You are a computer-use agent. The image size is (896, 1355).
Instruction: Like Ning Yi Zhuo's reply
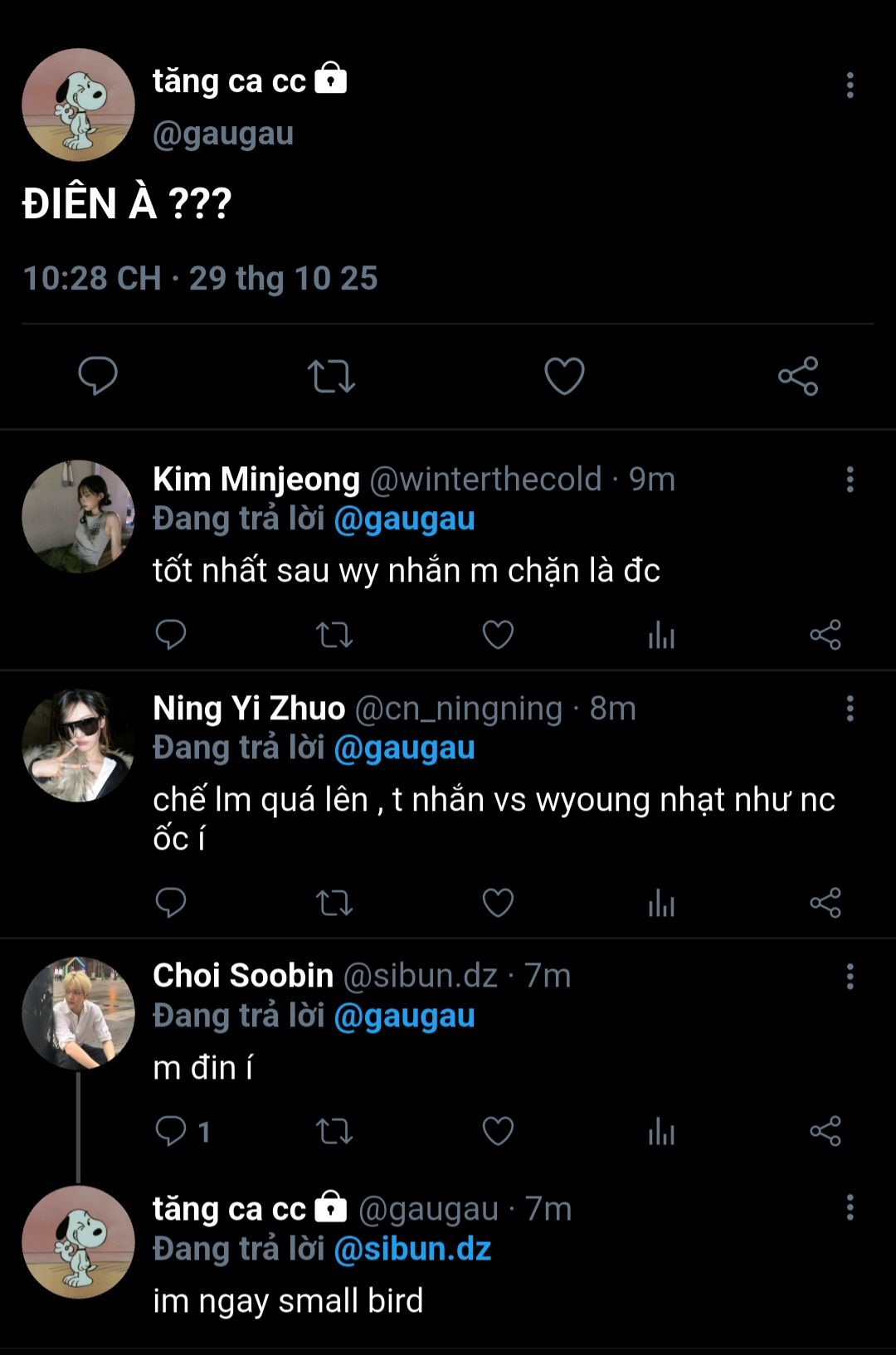pos(498,903)
